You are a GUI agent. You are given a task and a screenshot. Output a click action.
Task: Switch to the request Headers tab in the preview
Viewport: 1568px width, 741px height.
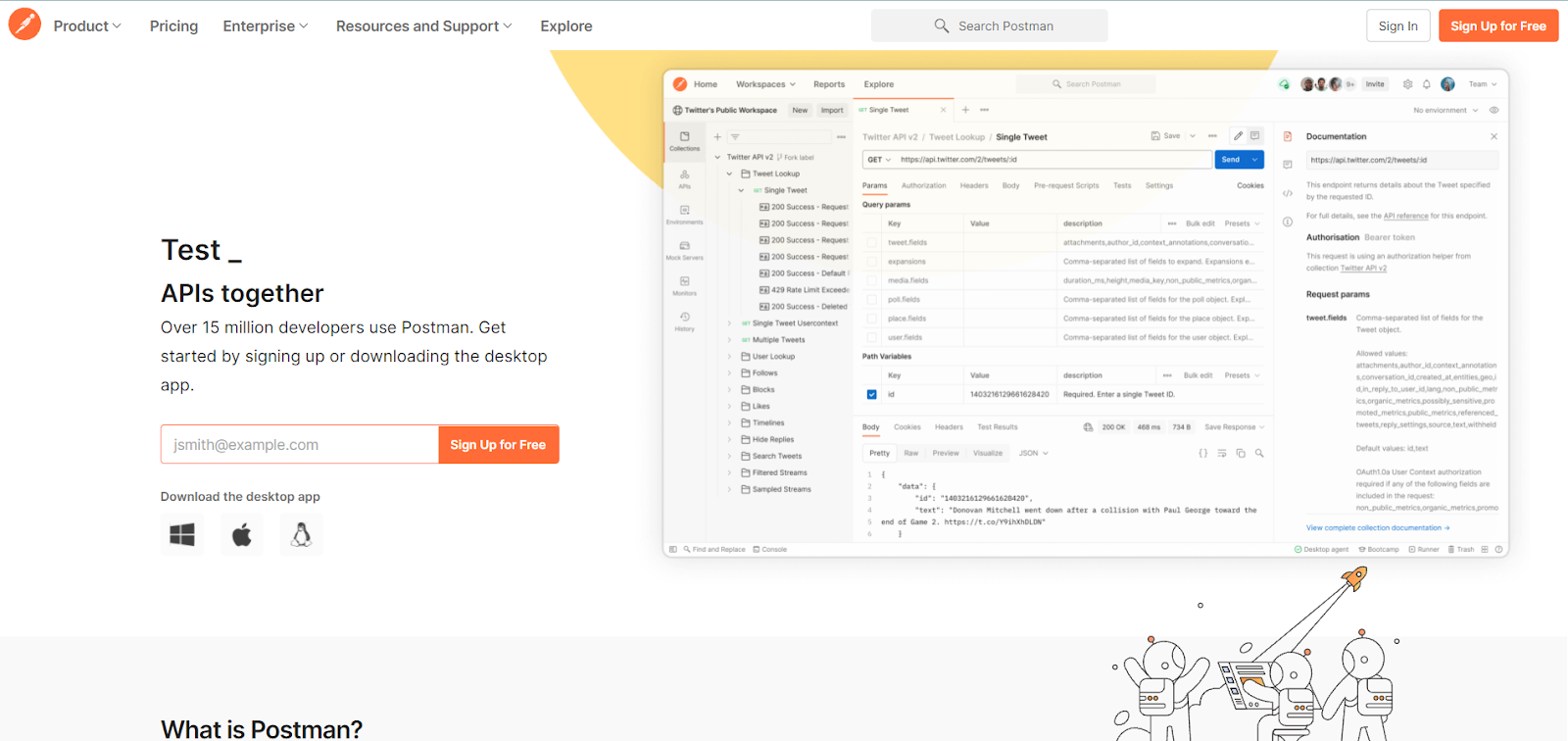pyautogui.click(x=974, y=185)
